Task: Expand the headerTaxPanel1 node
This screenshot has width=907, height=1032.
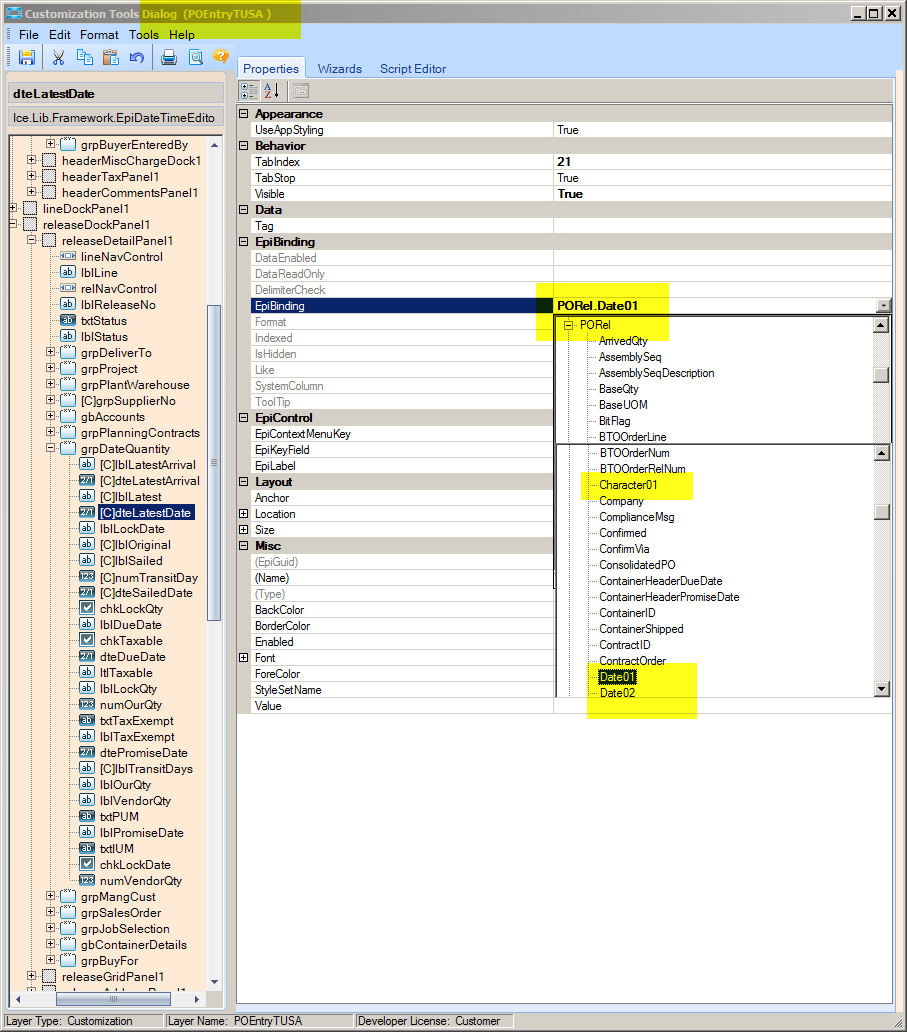Action: coord(32,176)
